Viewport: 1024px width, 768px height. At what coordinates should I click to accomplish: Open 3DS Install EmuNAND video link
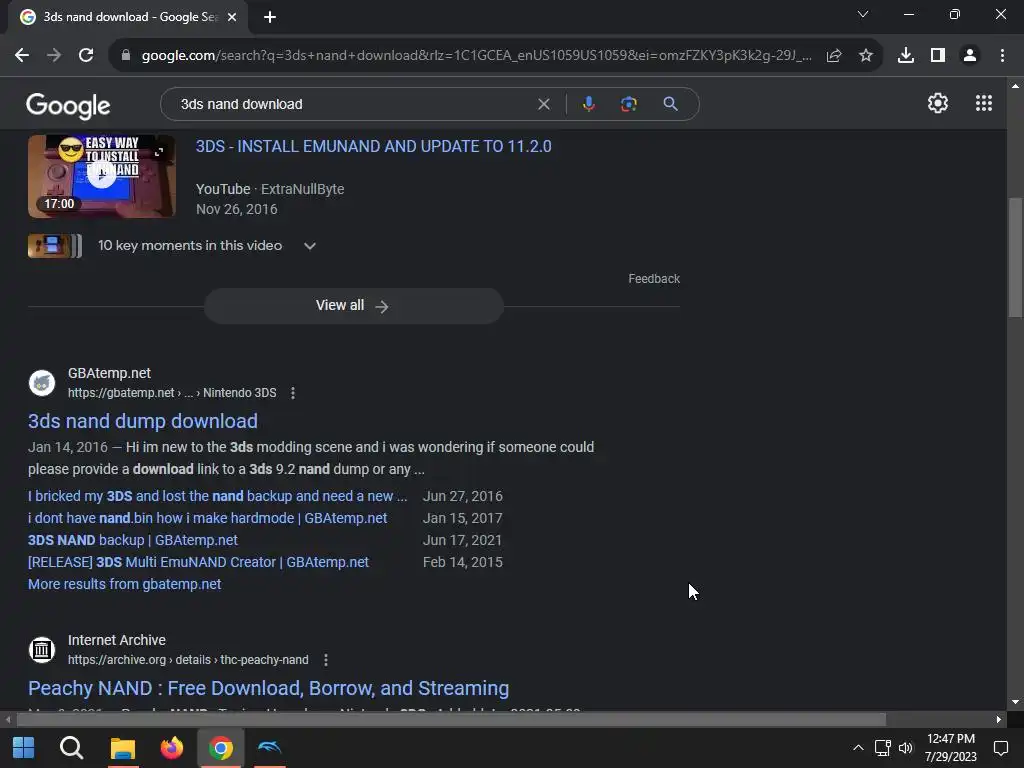pos(374,146)
